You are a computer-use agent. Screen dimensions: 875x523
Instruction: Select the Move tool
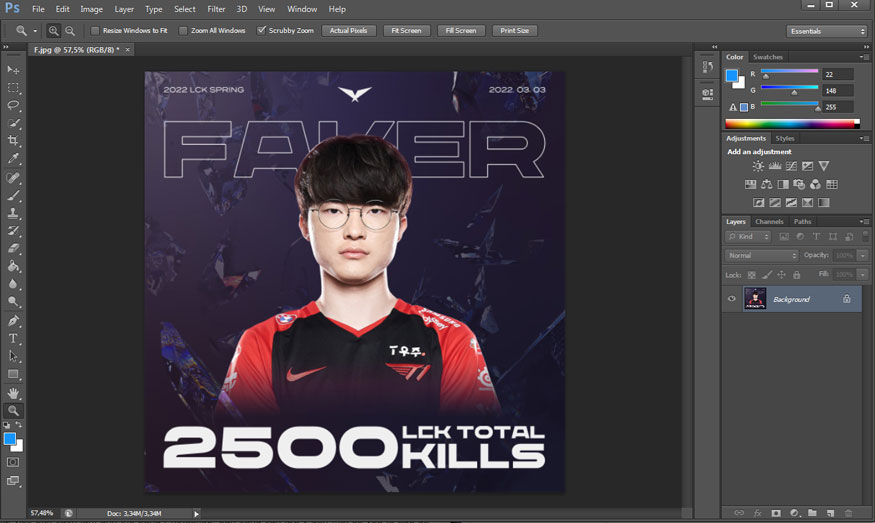tap(13, 69)
